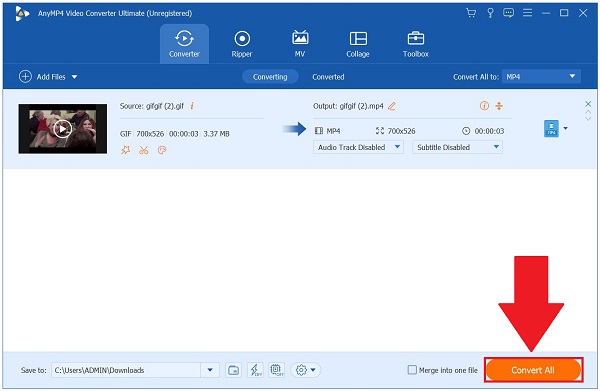600x391 pixels.
Task: Open the Subtitle Disabled dropdown
Action: (x=457, y=147)
